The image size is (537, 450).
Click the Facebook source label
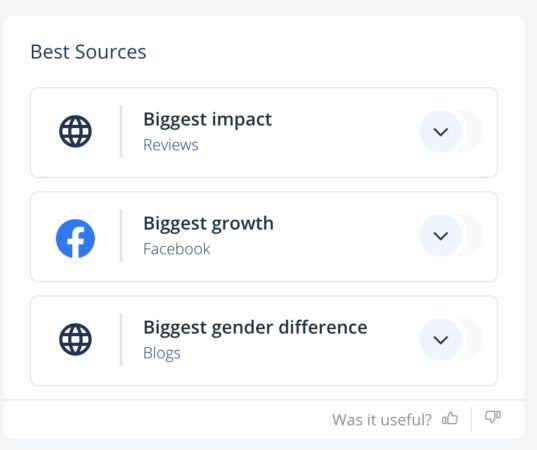[177, 249]
